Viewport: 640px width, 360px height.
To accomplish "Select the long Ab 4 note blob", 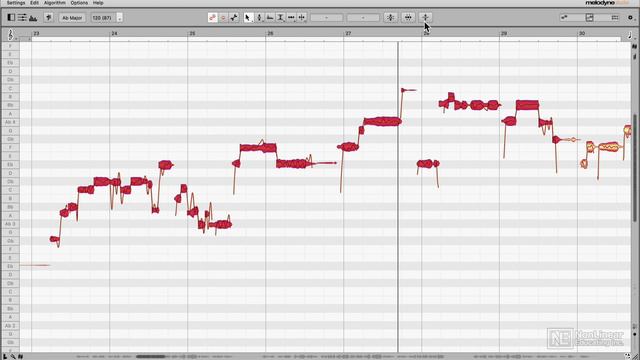I will pyautogui.click(x=382, y=121).
